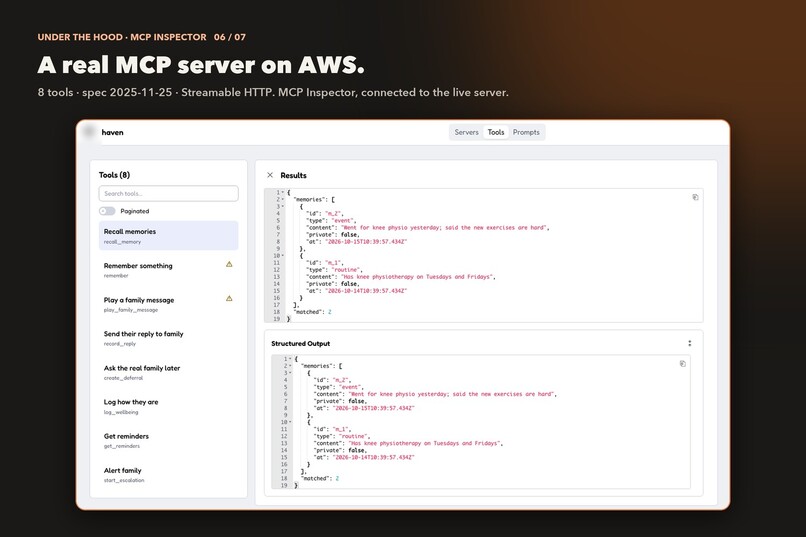Click the "matched": 2 line in Results
Viewport: 806px width, 537px height.
[x=313, y=312]
